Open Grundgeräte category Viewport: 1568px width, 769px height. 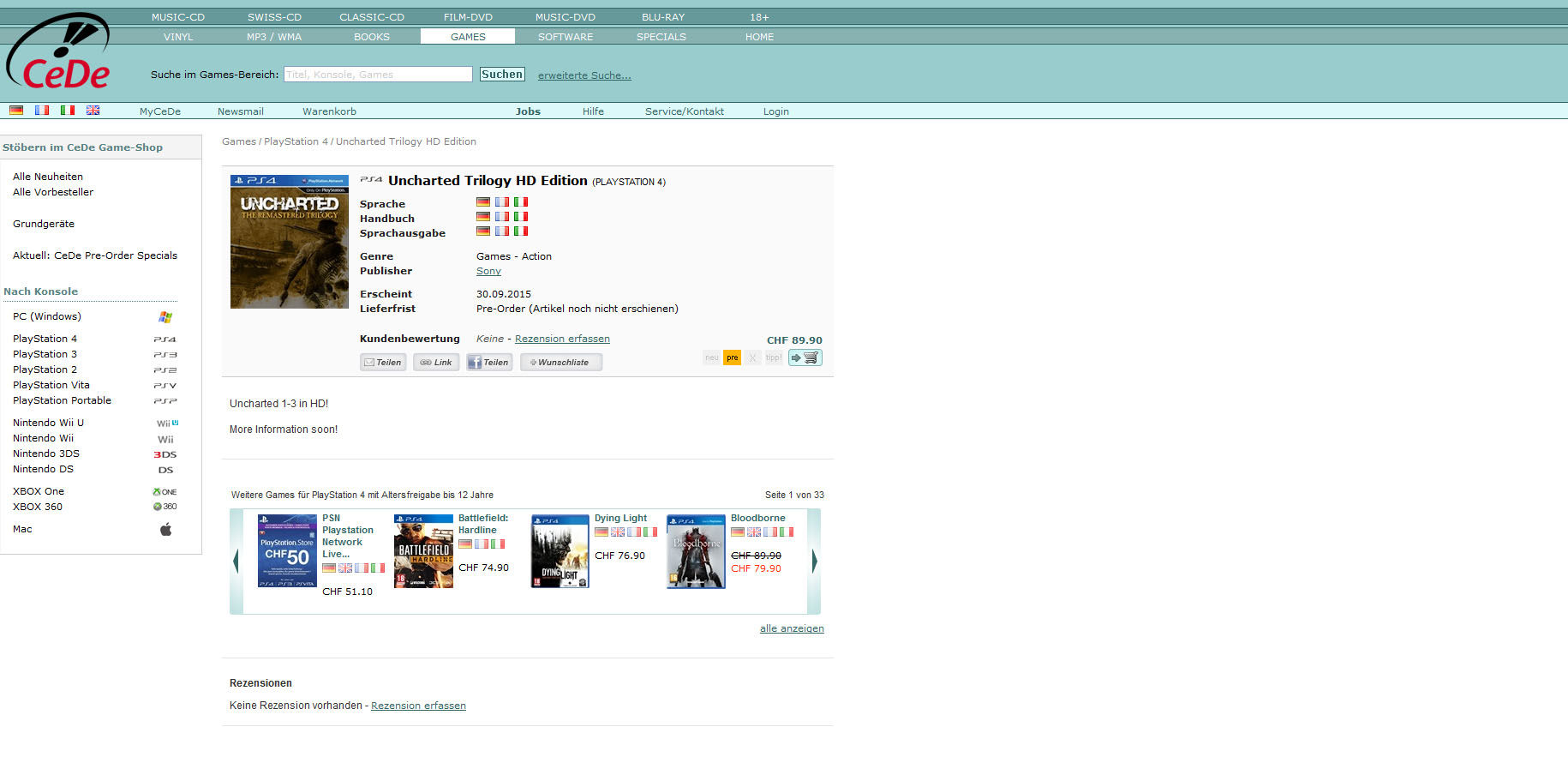[x=44, y=224]
